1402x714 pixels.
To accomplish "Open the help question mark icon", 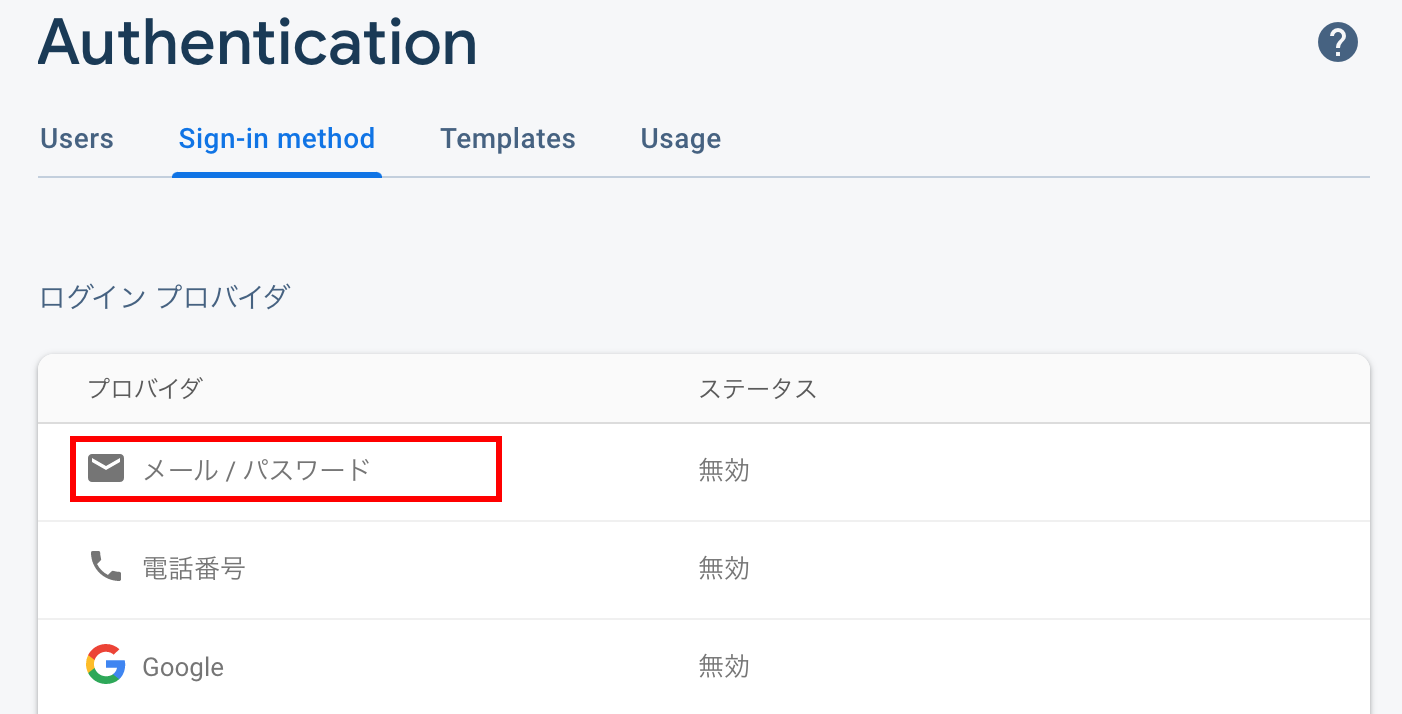I will [x=1338, y=43].
